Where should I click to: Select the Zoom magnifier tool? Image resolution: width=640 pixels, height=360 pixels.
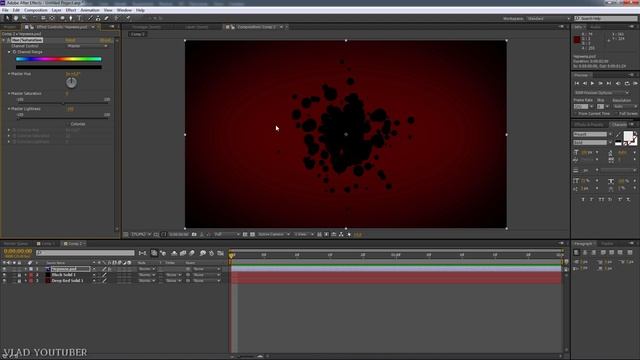pos(24,18)
